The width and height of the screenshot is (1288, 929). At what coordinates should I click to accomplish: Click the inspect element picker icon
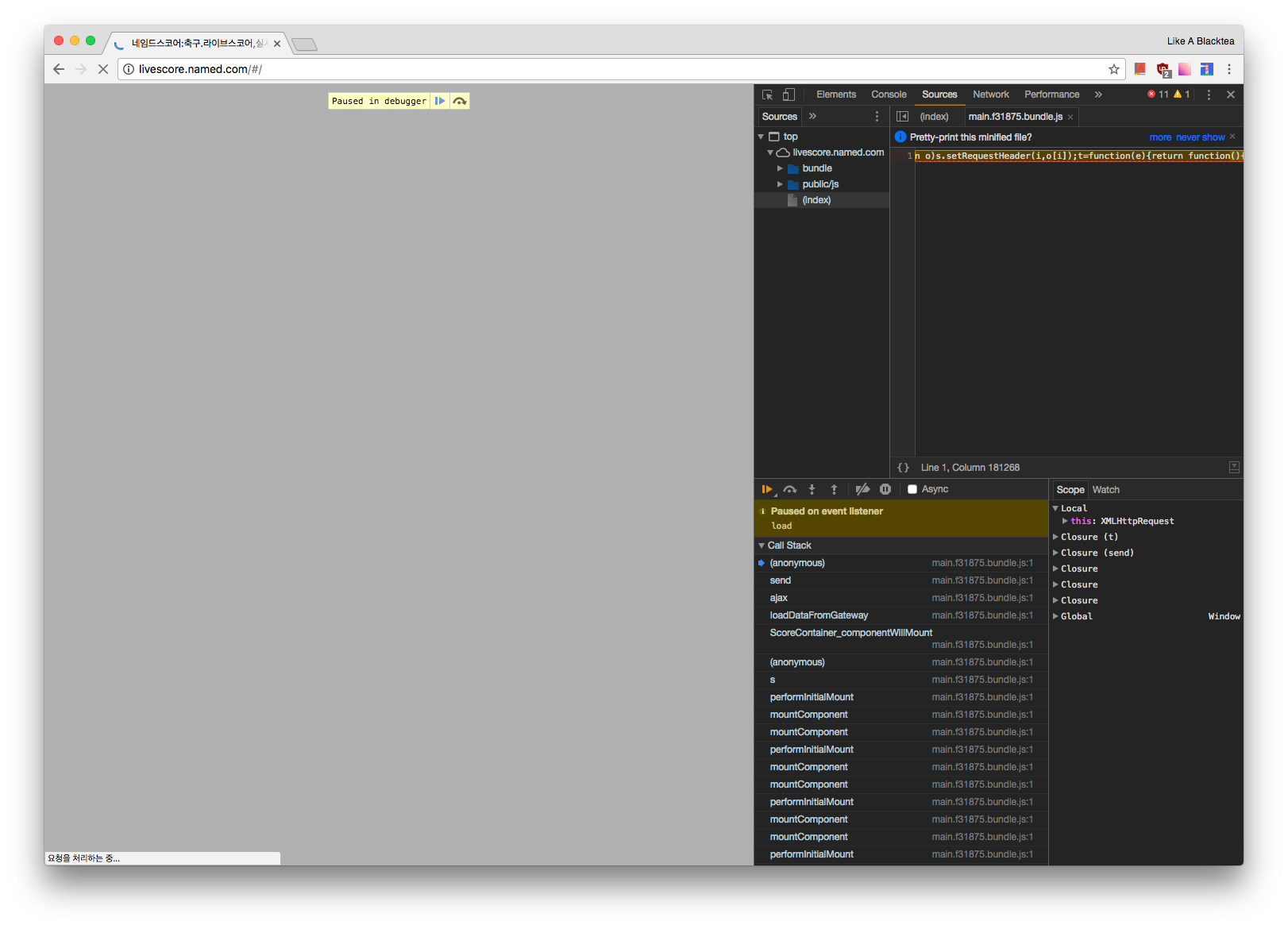click(767, 94)
